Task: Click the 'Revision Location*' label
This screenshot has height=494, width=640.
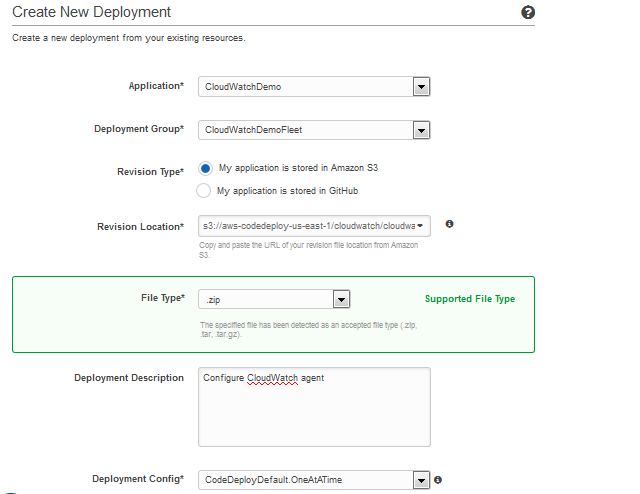Action: point(140,227)
